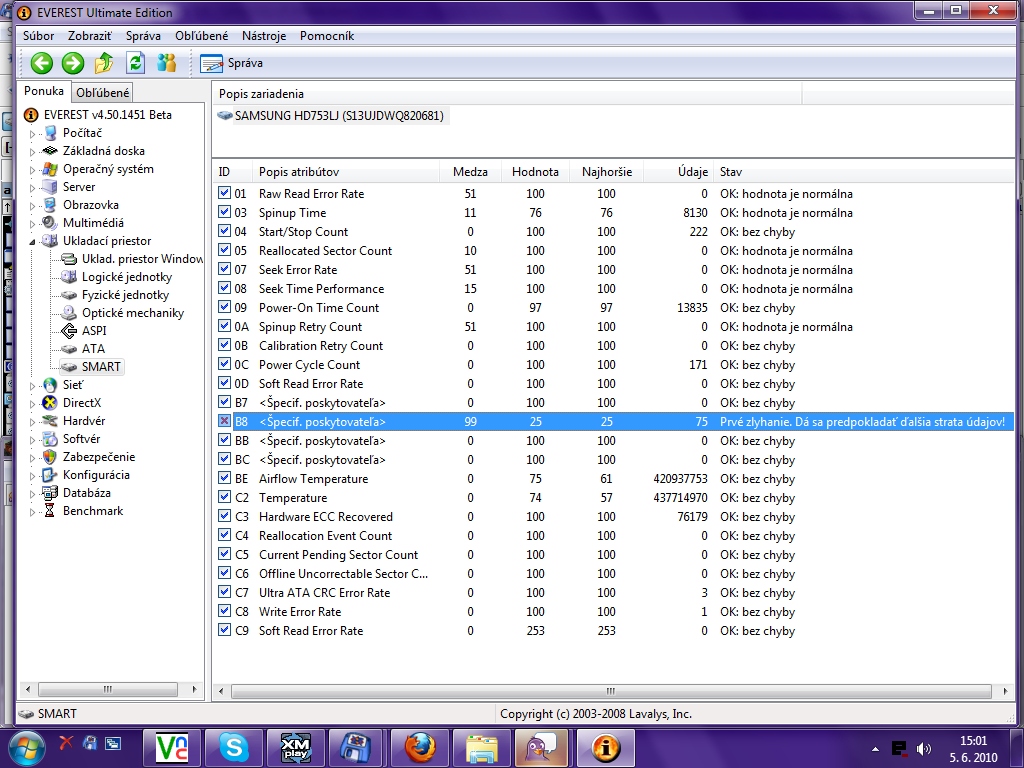The width and height of the screenshot is (1024, 768).
Task: Click the Sieť network globe icon
Action: (x=50, y=385)
